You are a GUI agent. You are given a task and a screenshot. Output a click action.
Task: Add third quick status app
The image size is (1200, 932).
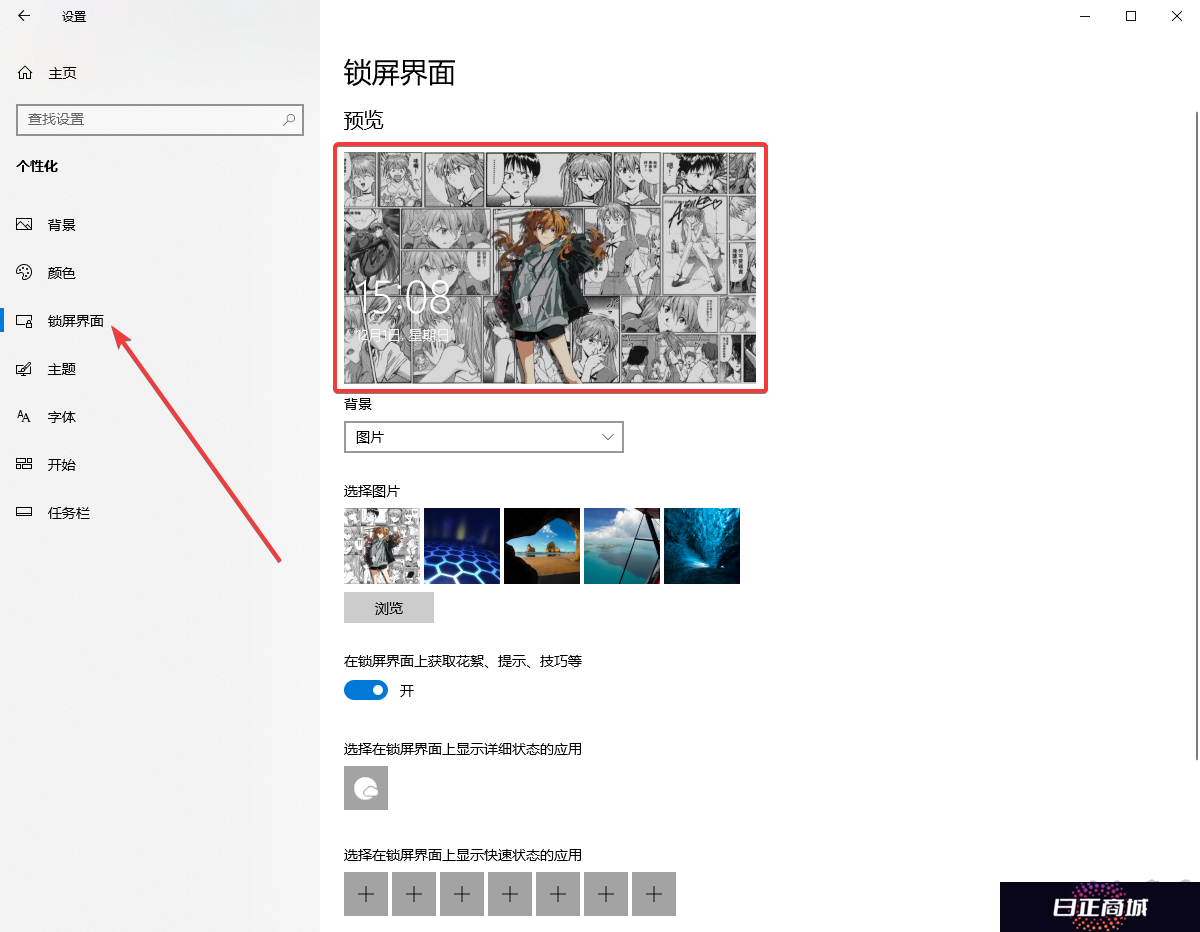[x=462, y=894]
